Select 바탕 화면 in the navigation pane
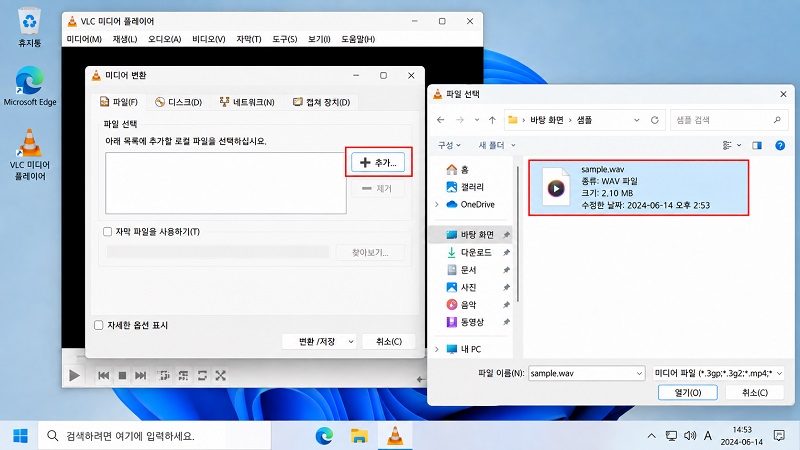800x450 pixels. pyautogui.click(x=470, y=235)
